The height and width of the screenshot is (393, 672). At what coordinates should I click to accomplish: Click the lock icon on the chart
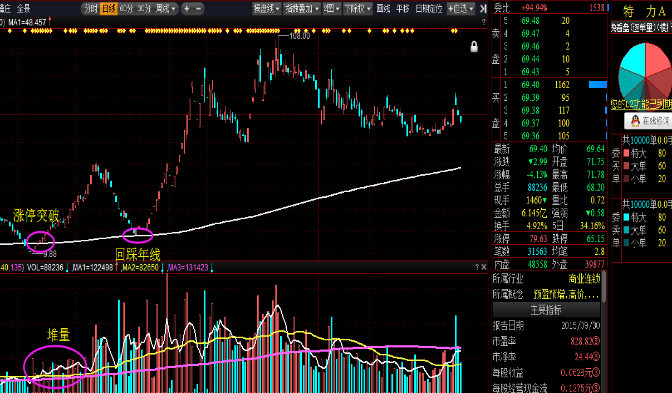[x=474, y=47]
